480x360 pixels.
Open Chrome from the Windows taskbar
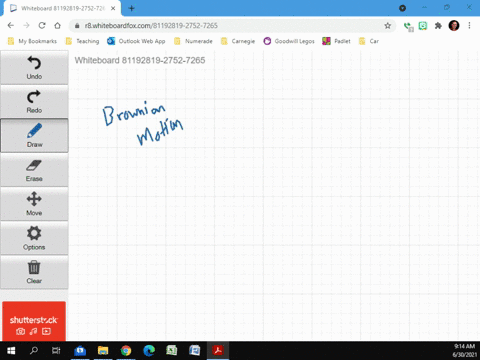(x=126, y=351)
